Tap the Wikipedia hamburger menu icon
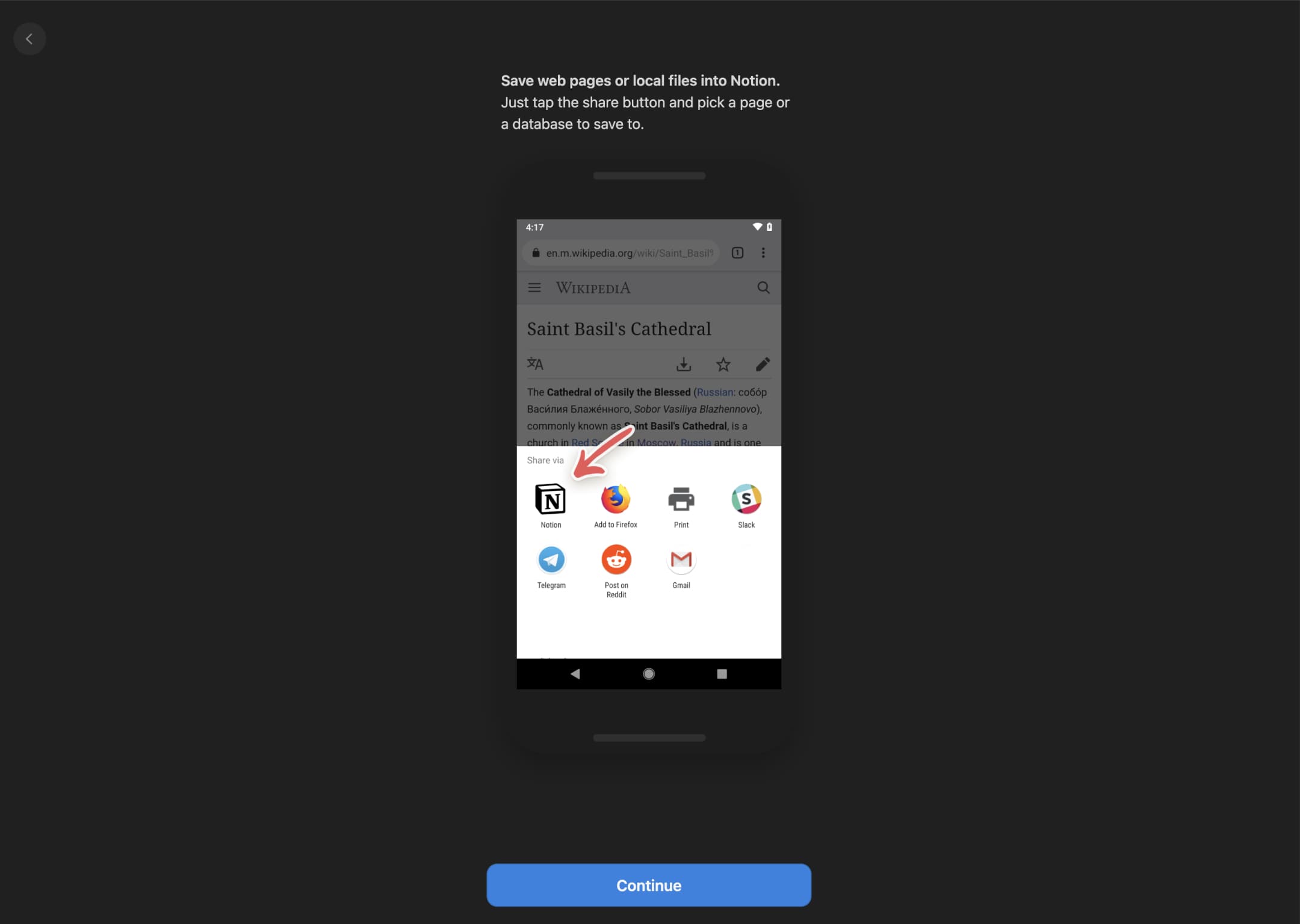Image resolution: width=1300 pixels, height=924 pixels. 536,288
